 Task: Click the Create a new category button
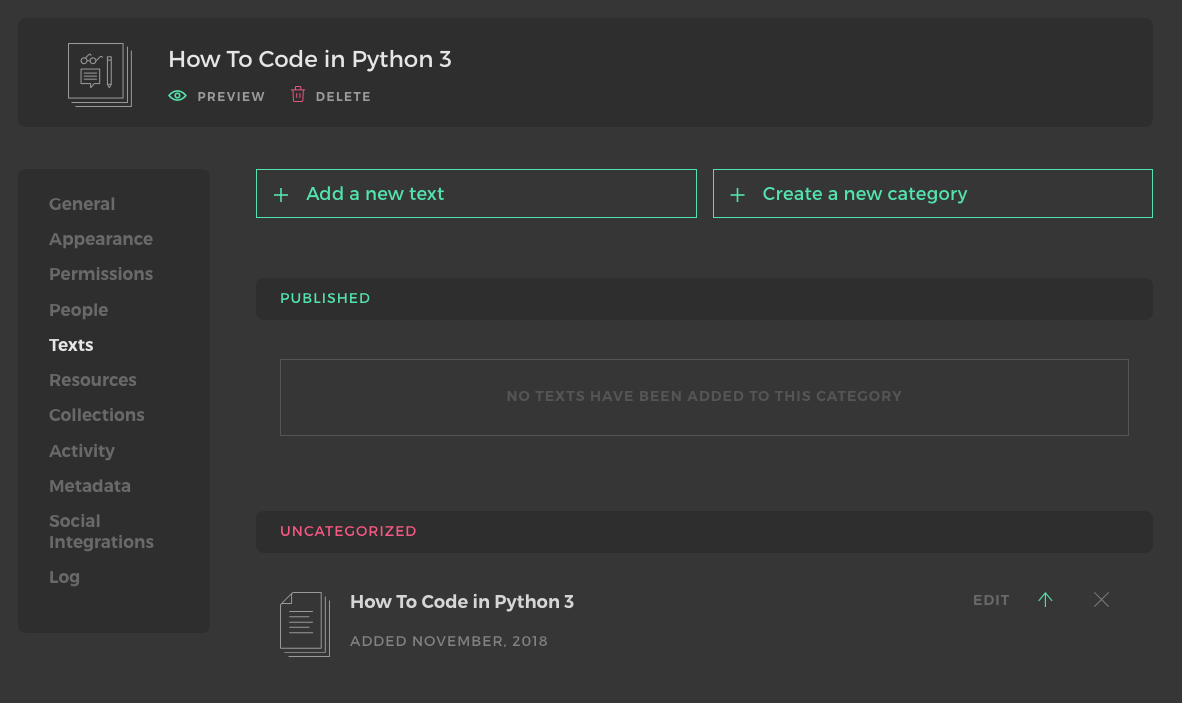pyautogui.click(x=932, y=194)
